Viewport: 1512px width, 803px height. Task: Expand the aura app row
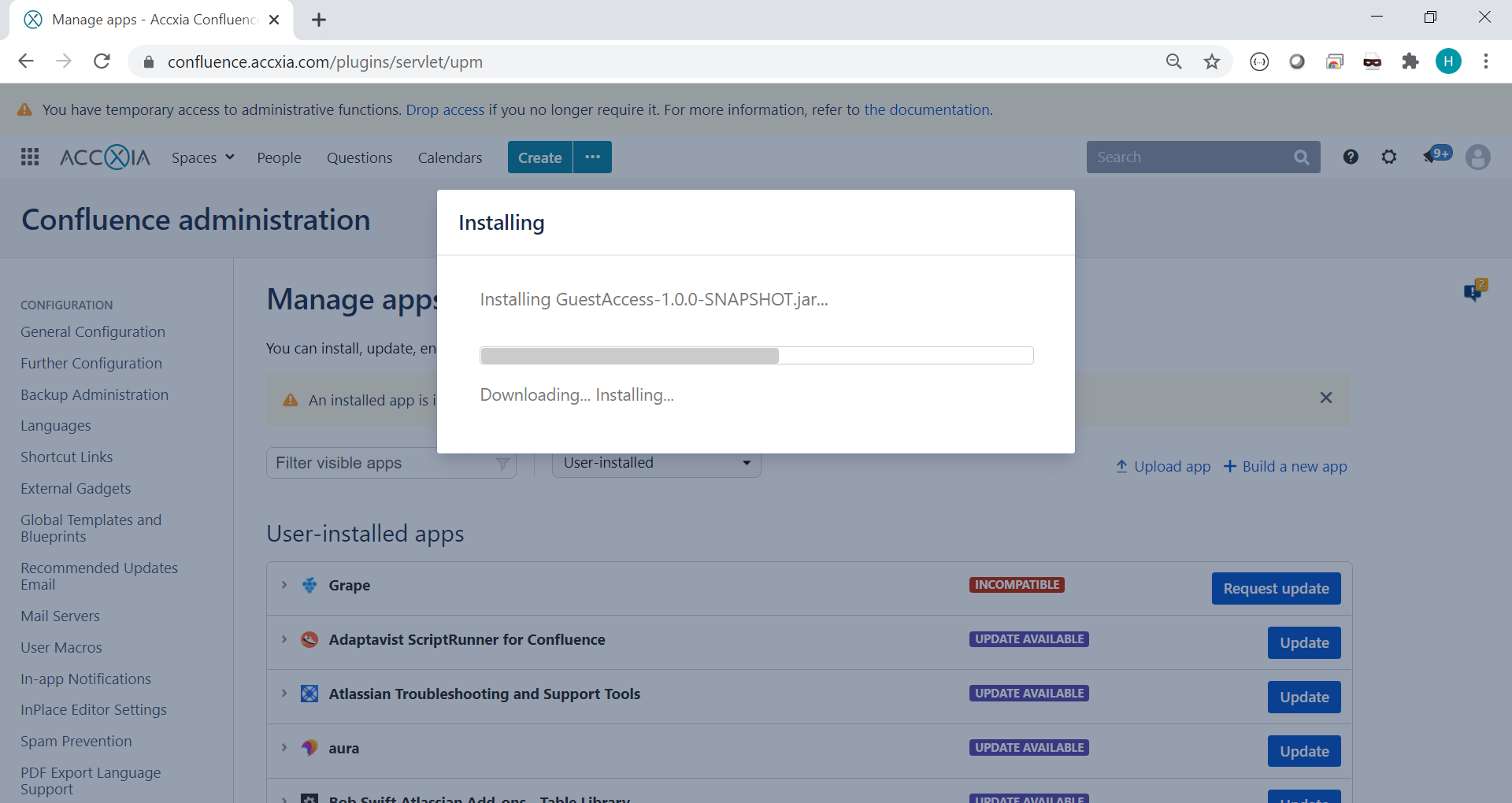point(284,748)
